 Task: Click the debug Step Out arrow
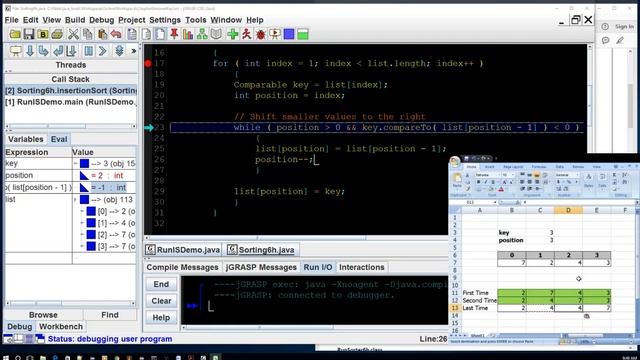[58, 51]
